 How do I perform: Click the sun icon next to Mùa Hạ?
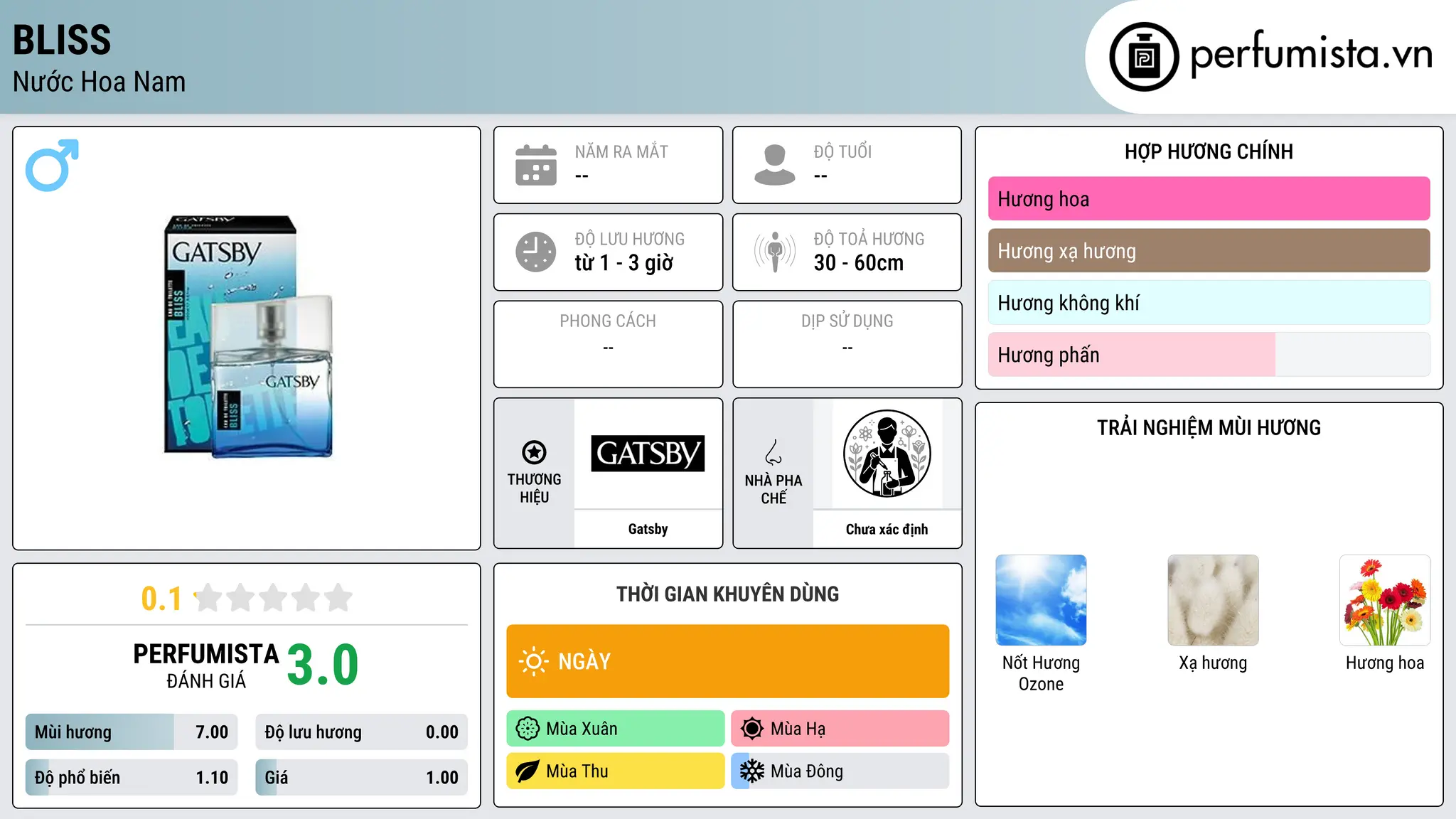pos(752,729)
